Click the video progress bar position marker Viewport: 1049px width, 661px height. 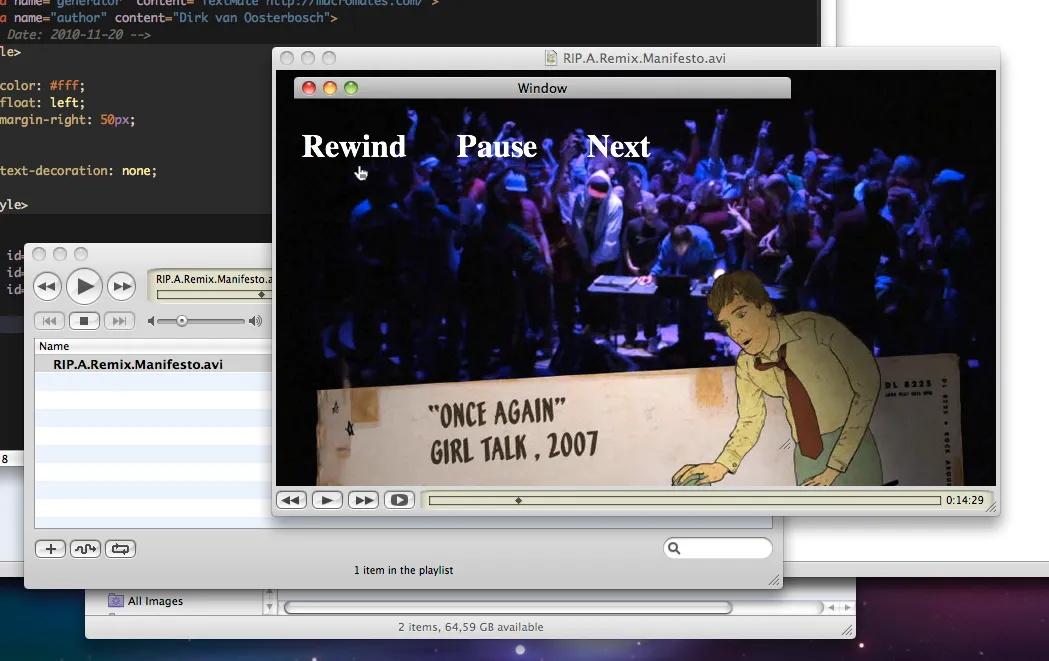coord(518,500)
